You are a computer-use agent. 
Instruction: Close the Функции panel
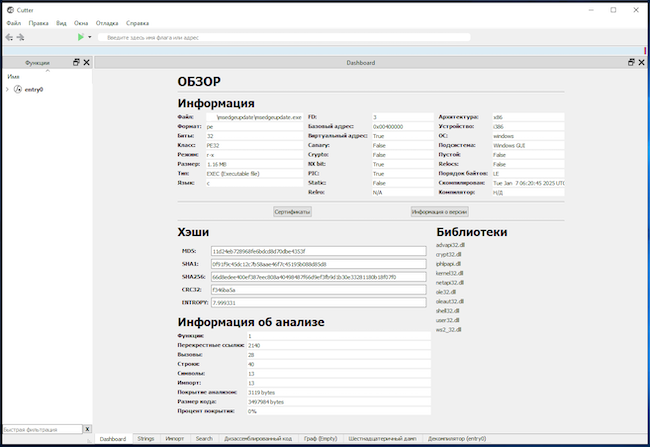pos(86,62)
